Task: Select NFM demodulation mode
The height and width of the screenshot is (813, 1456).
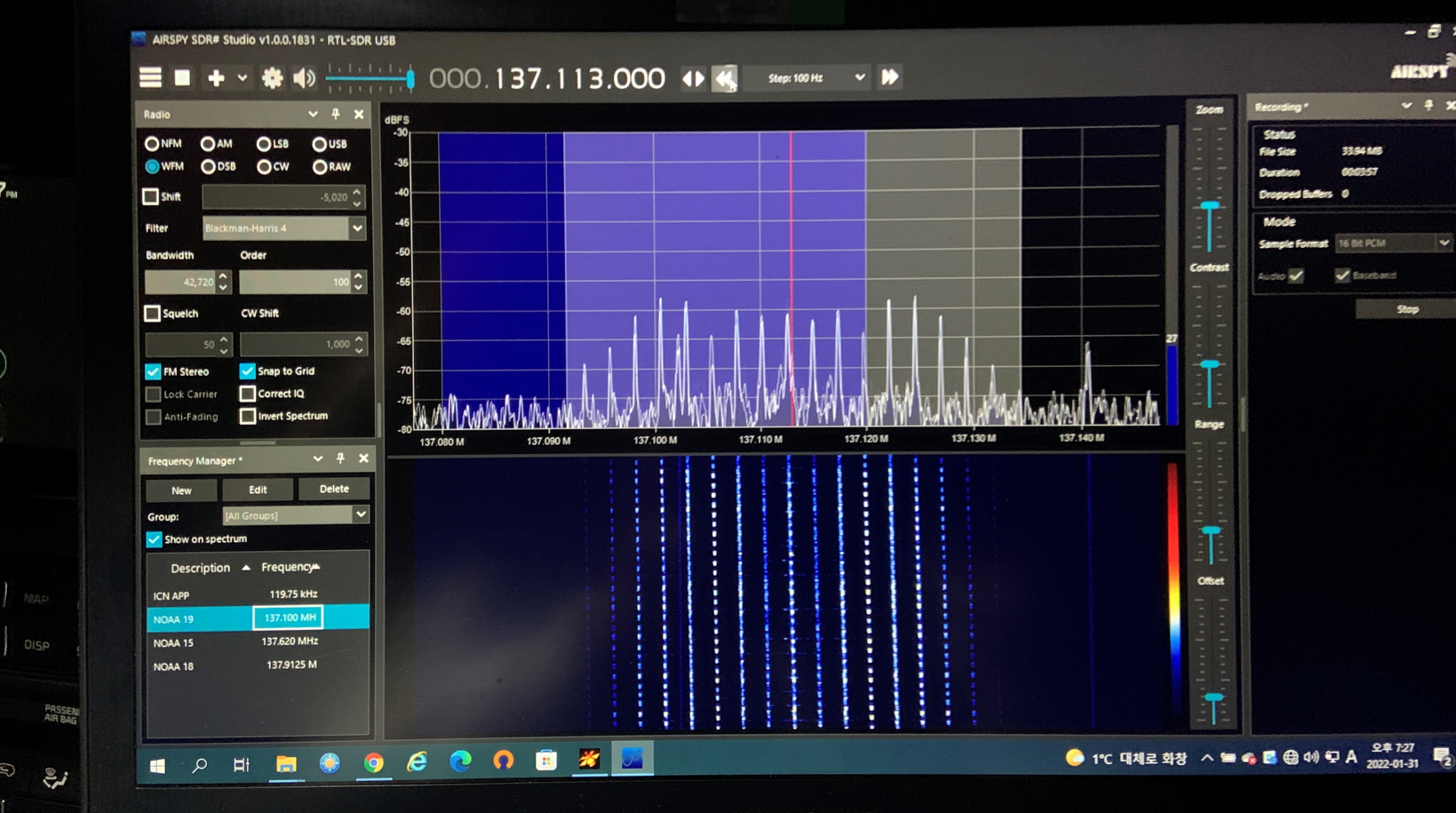Action: coord(152,143)
